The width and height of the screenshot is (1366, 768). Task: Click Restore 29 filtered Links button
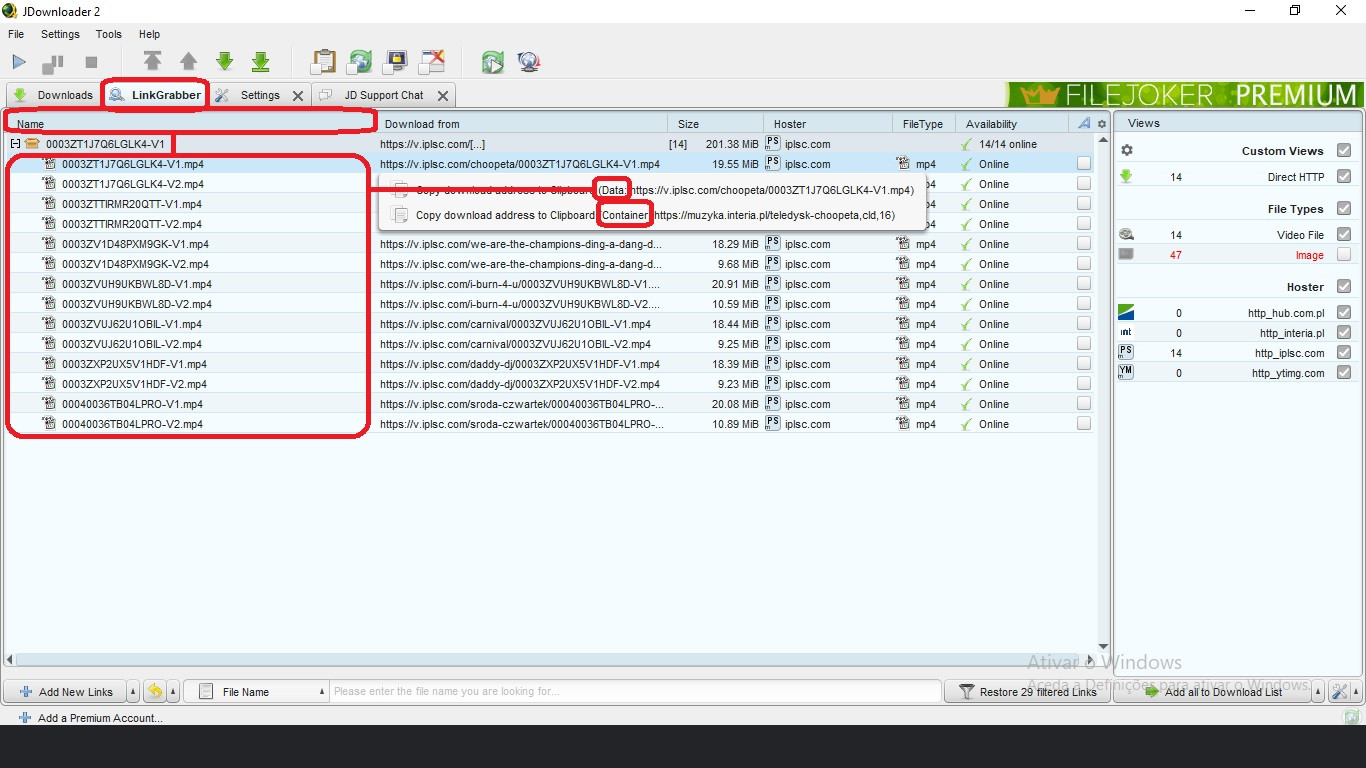pos(1027,691)
